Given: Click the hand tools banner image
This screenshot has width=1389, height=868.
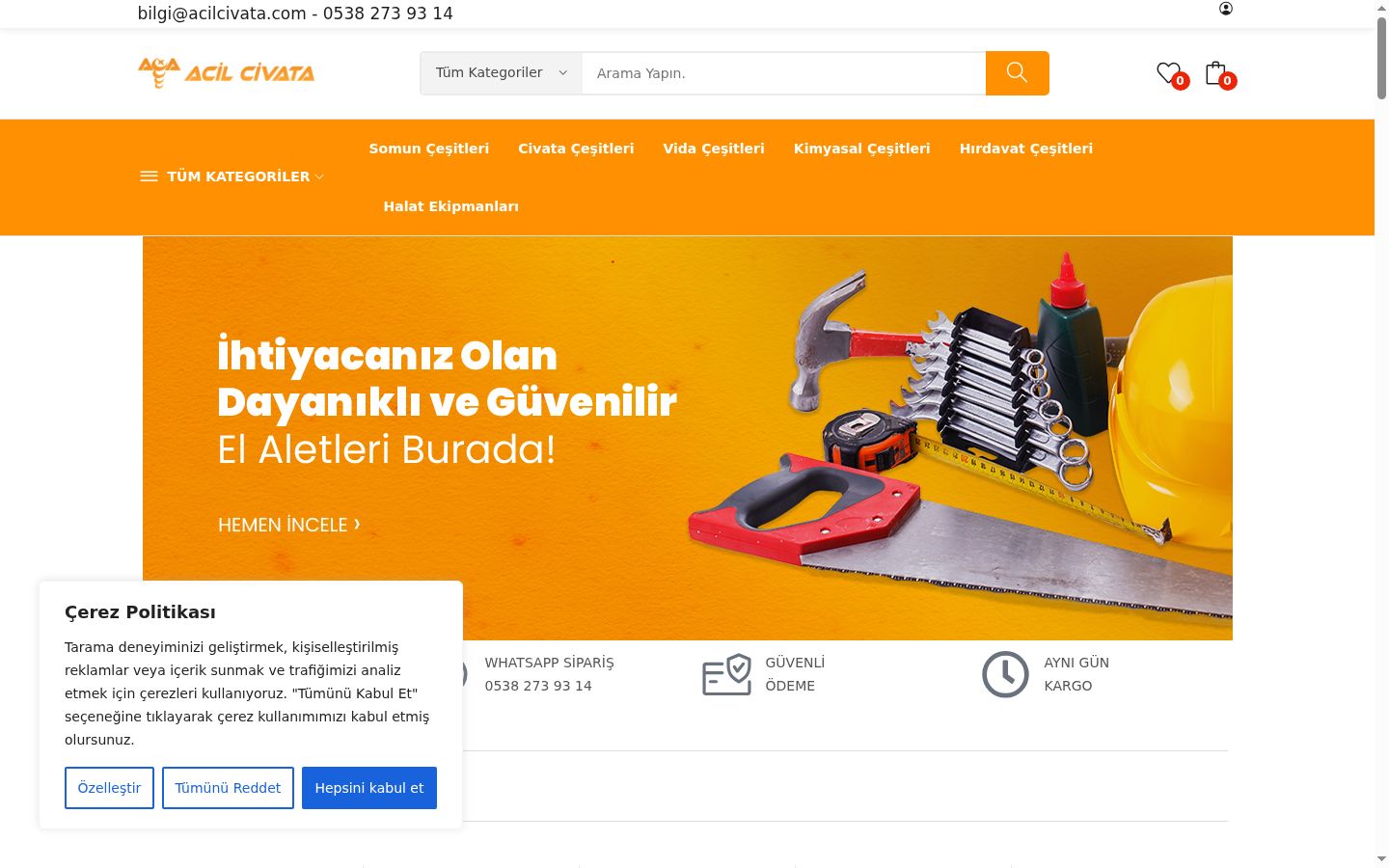Looking at the screenshot, I should 688,438.
